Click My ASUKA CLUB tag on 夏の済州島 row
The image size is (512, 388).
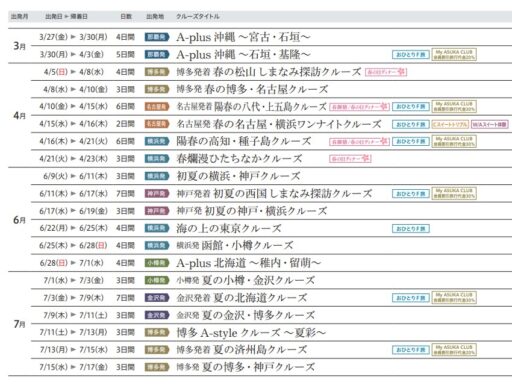pos(454,350)
